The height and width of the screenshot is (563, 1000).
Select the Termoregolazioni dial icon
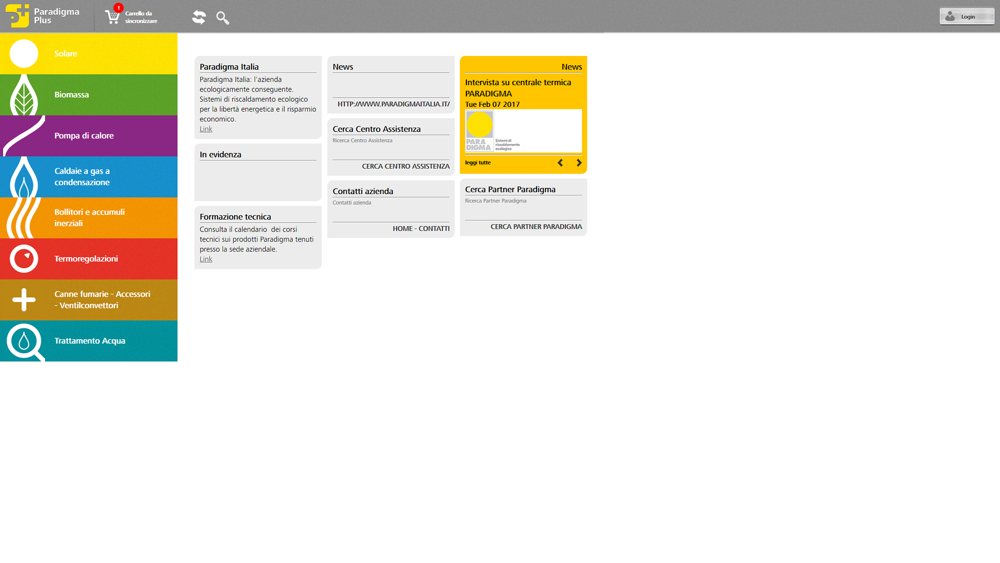(x=24, y=258)
